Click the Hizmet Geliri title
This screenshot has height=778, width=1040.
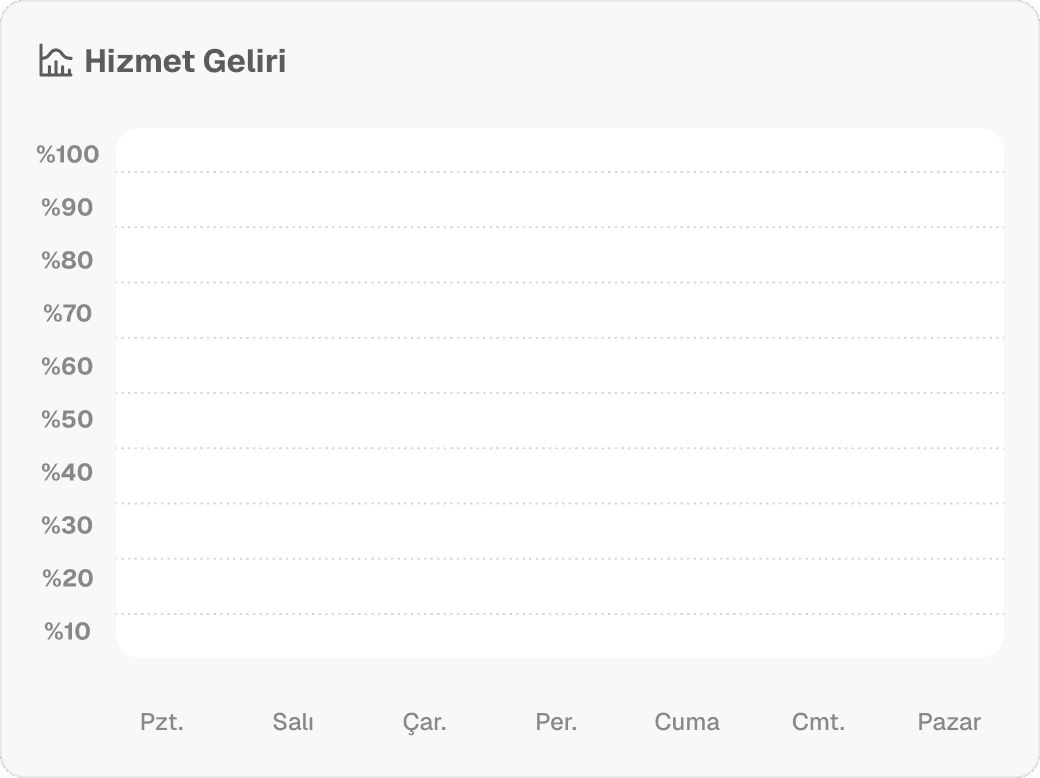(x=185, y=61)
